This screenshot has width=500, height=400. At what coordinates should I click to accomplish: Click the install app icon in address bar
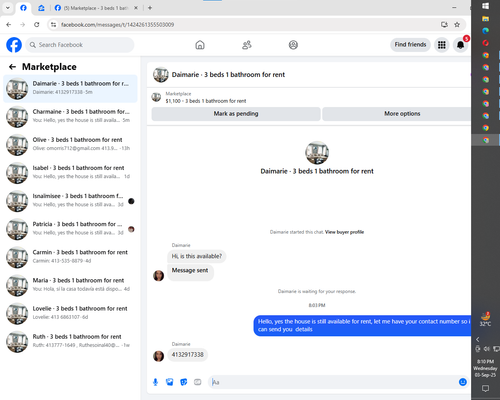444,24
